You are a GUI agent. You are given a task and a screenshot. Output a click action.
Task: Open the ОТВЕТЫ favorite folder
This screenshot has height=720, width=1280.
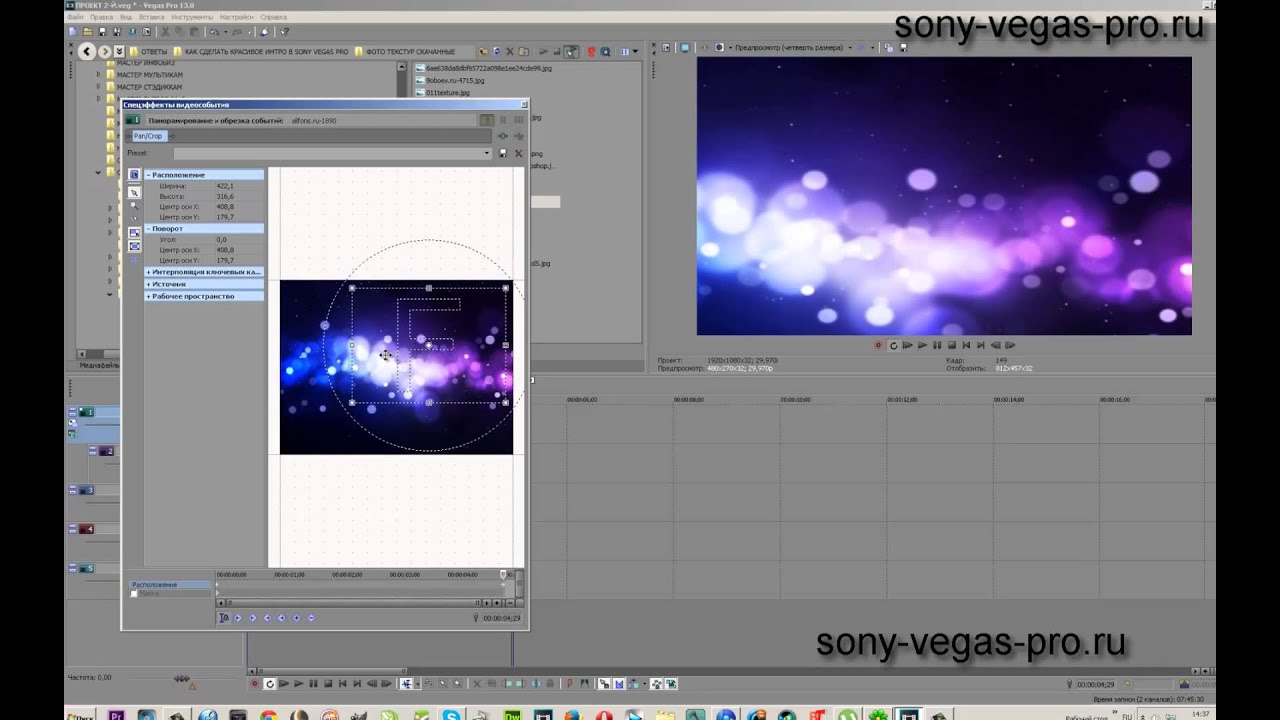tap(147, 51)
